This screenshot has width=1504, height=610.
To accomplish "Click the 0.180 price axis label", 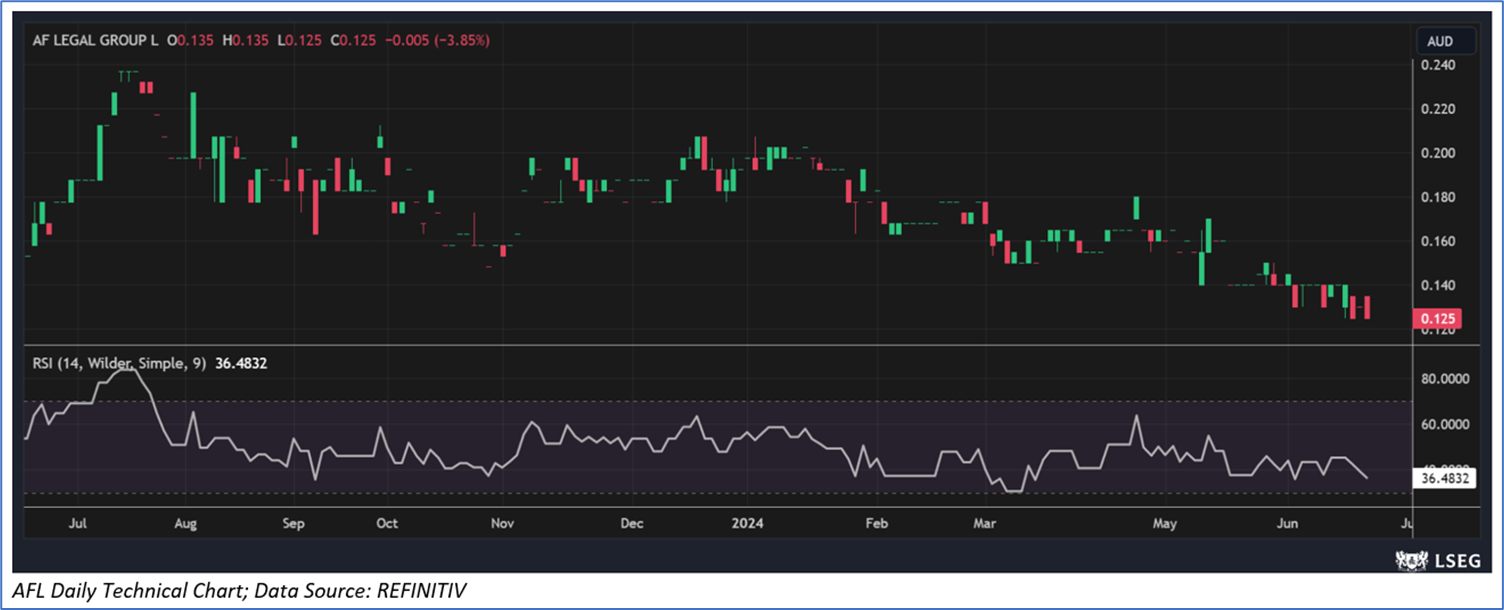I will pos(1437,197).
